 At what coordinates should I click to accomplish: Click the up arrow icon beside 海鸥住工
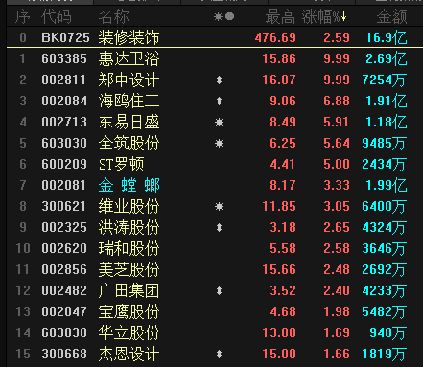point(219,101)
